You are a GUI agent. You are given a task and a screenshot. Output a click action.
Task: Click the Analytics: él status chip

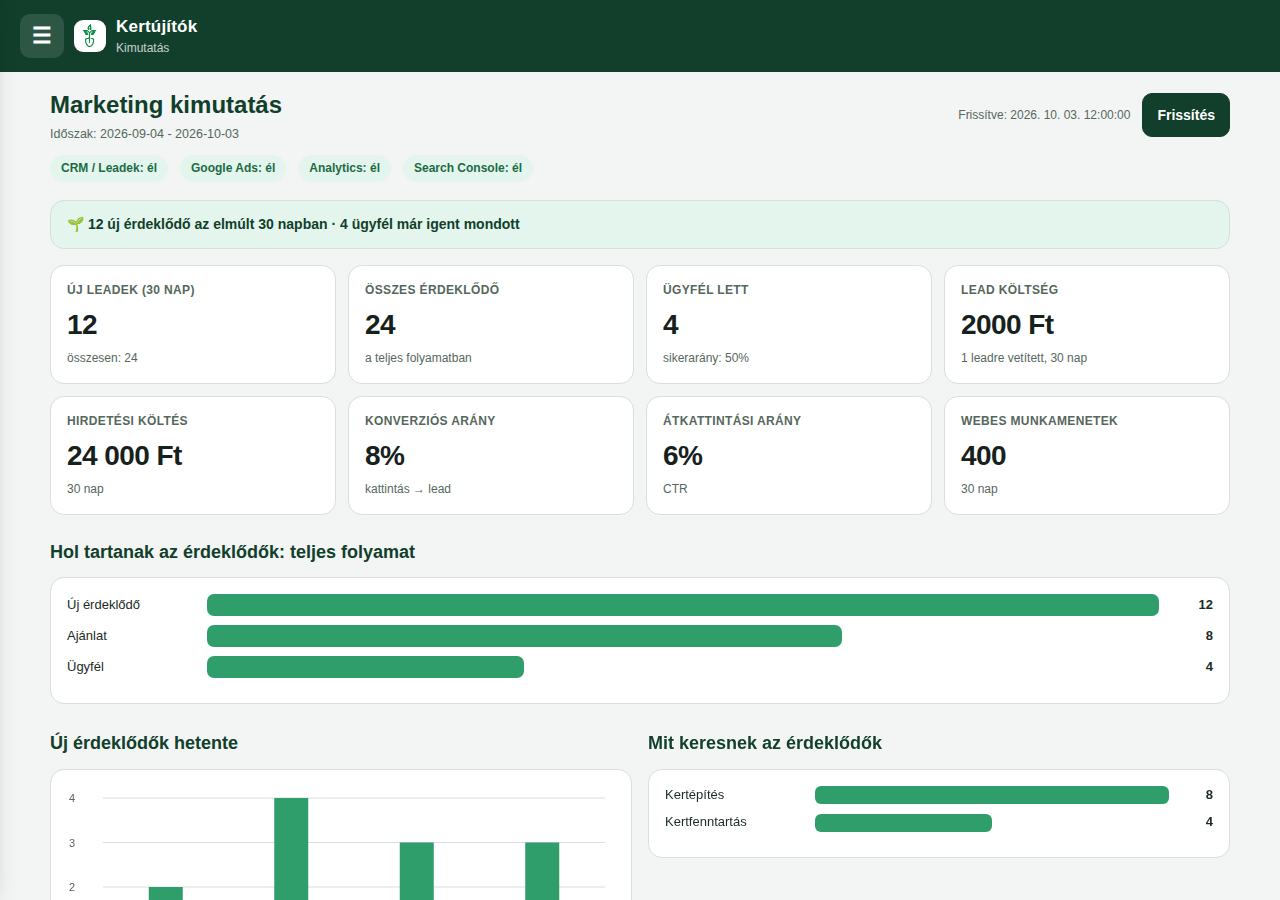coord(344,168)
